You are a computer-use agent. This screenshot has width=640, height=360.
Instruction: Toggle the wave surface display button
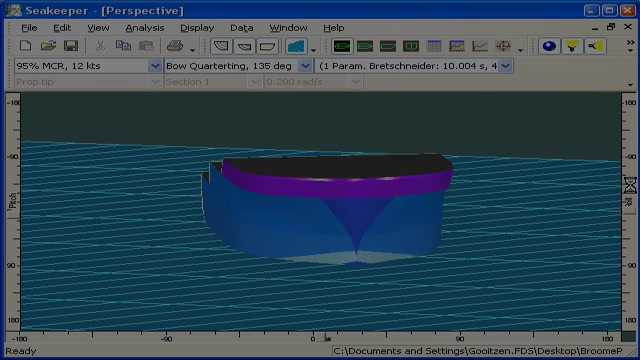point(296,46)
